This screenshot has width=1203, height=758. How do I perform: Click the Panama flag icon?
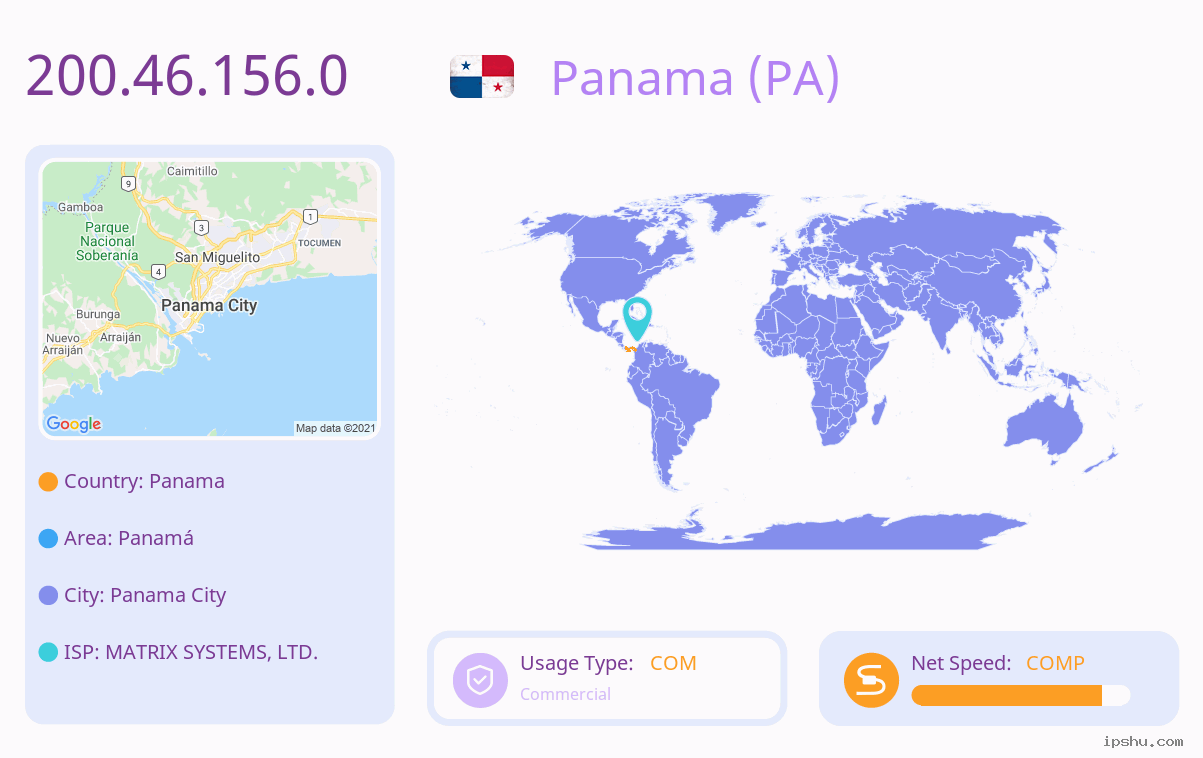pos(482,77)
